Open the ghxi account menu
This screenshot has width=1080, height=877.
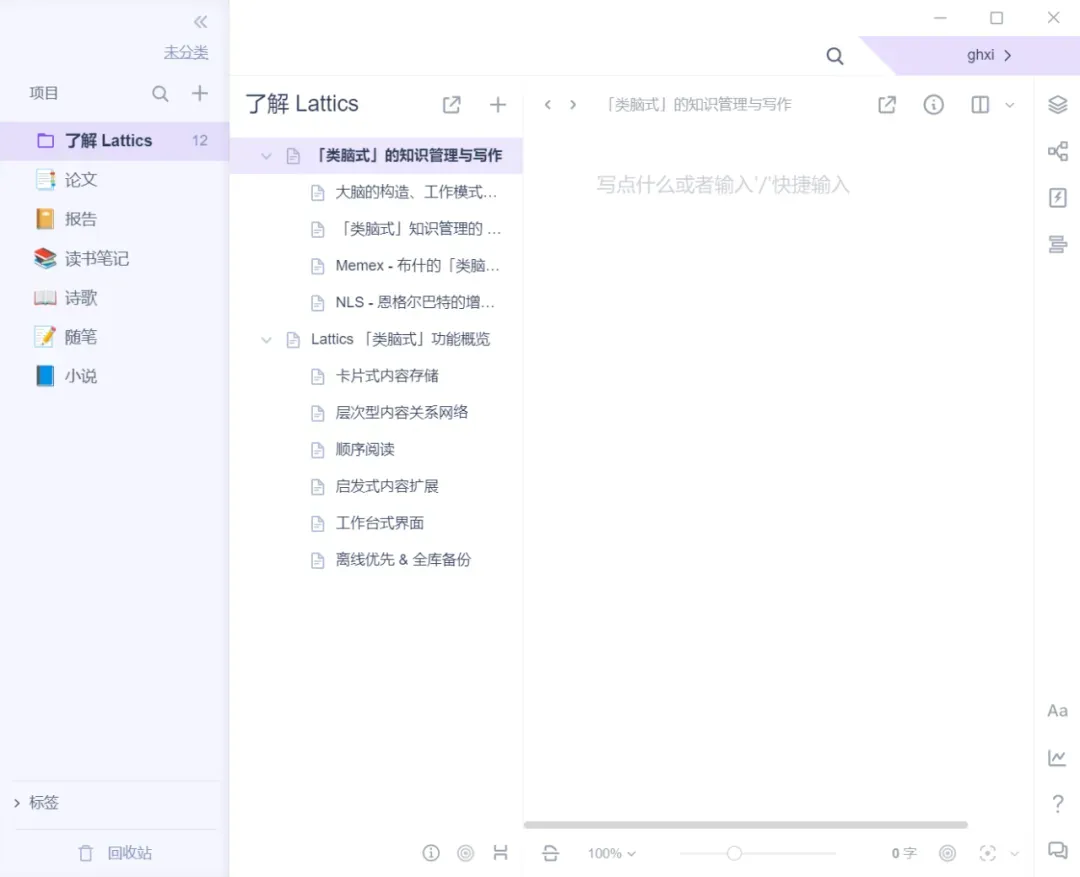pyautogui.click(x=988, y=55)
